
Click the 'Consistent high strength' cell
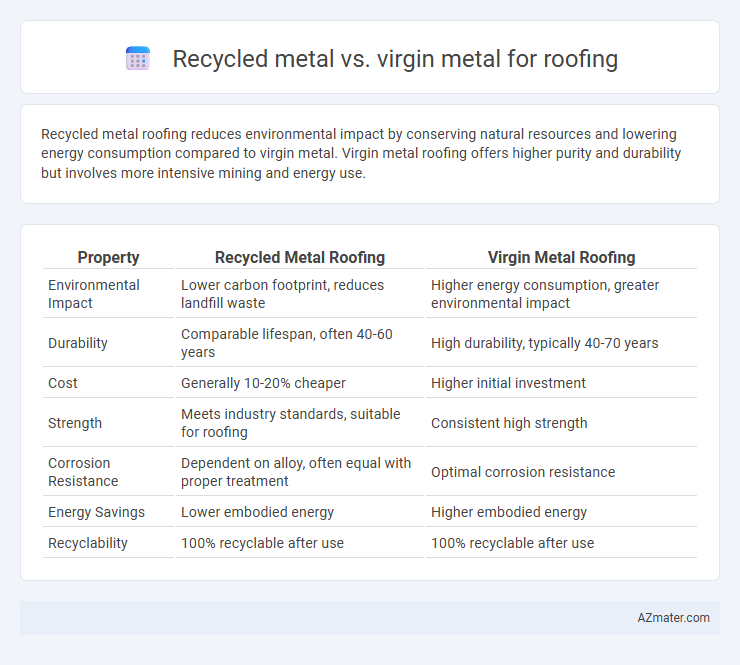coord(509,423)
